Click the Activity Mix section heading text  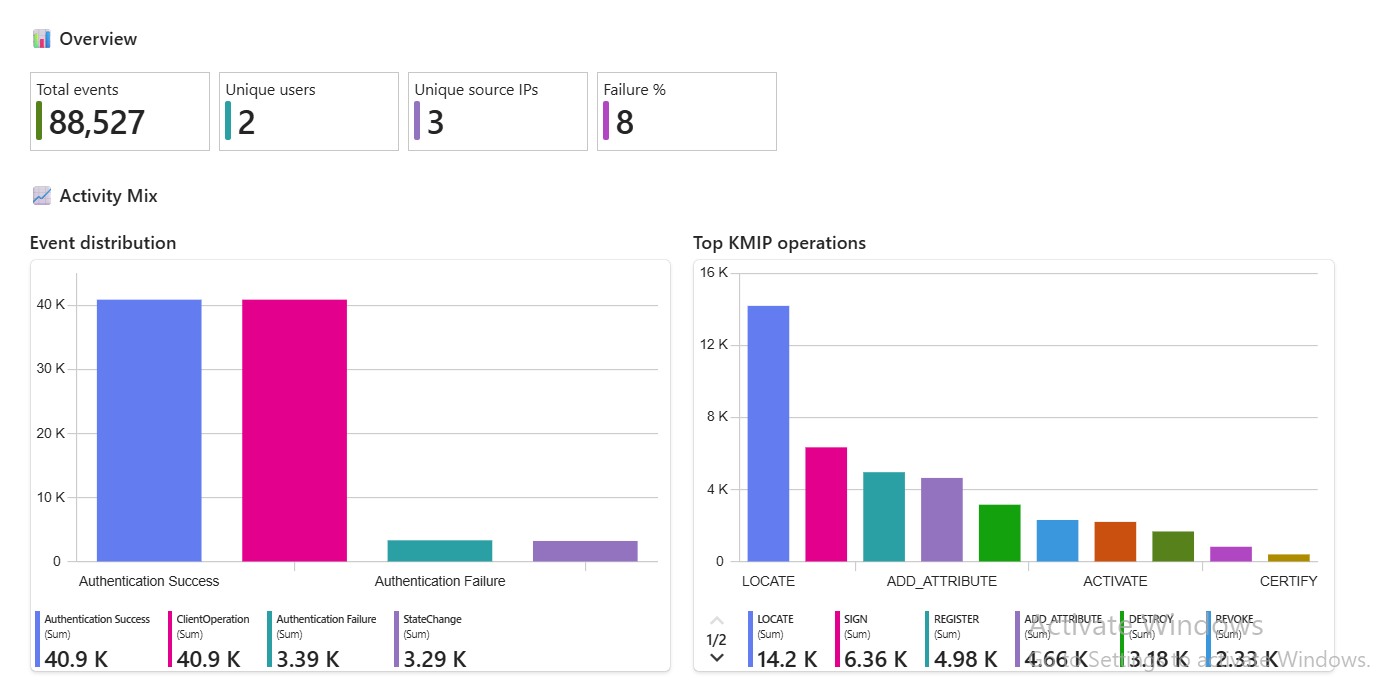coord(108,196)
